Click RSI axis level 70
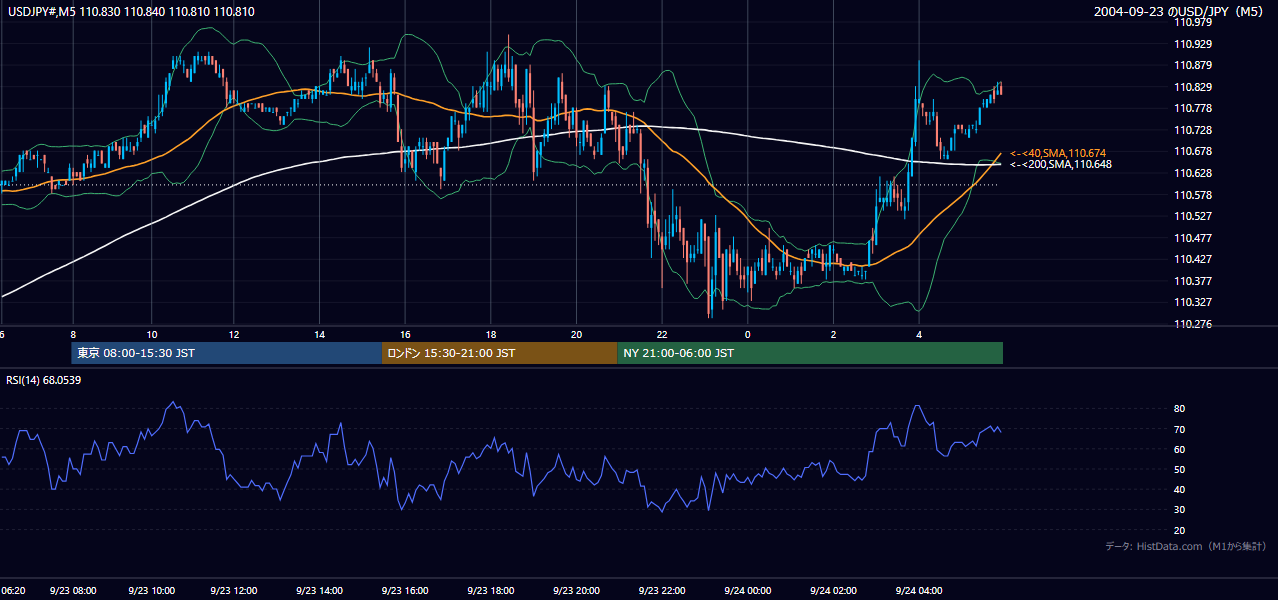Screen dimensions: 1278x600 1180,429
